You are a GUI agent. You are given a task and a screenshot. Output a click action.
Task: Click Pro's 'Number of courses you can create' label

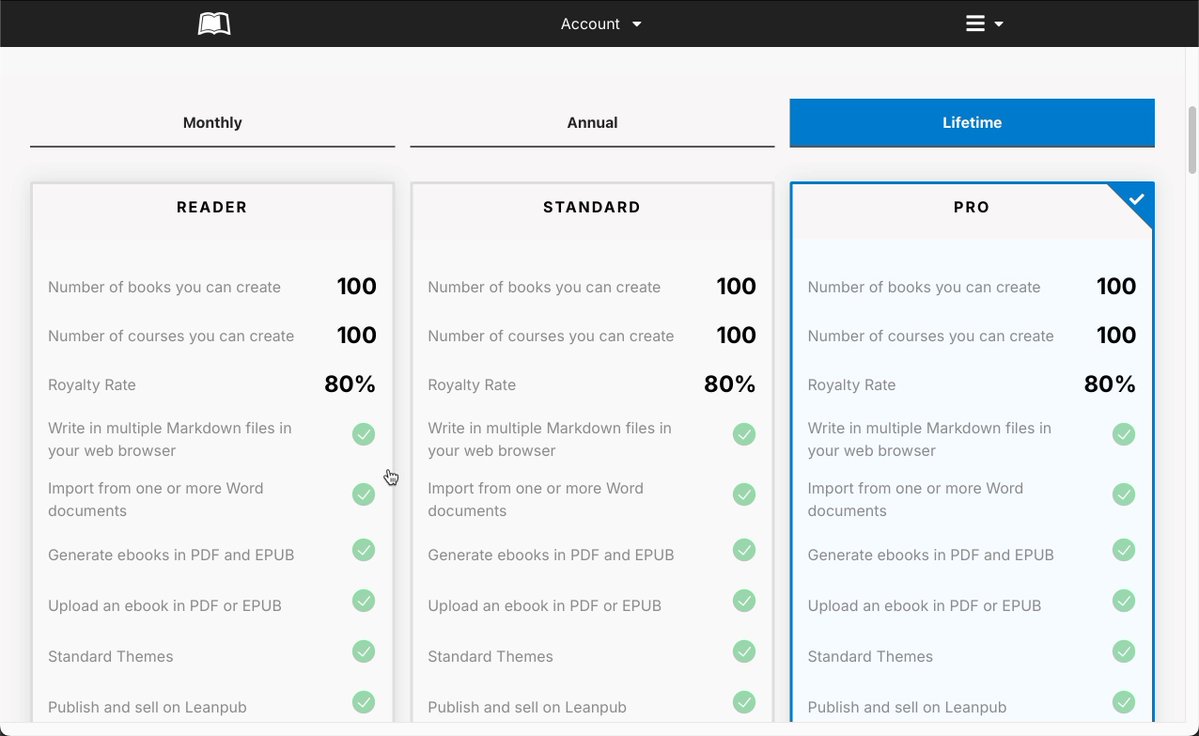[931, 336]
